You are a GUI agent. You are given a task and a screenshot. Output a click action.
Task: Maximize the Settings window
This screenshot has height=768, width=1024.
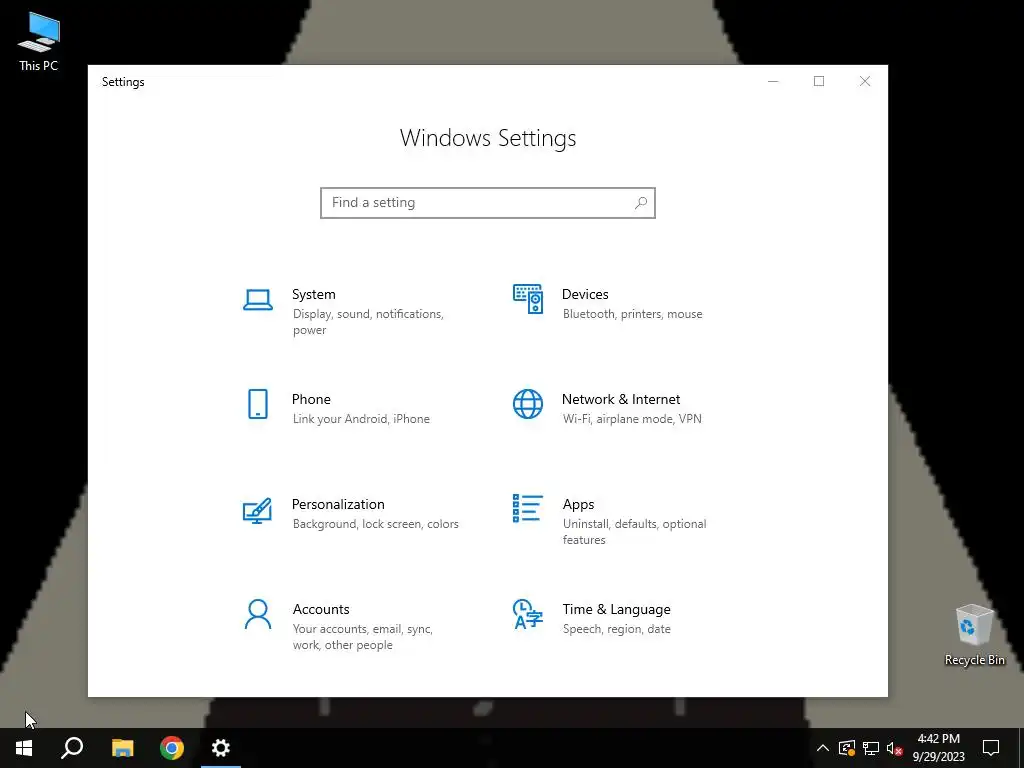point(819,81)
